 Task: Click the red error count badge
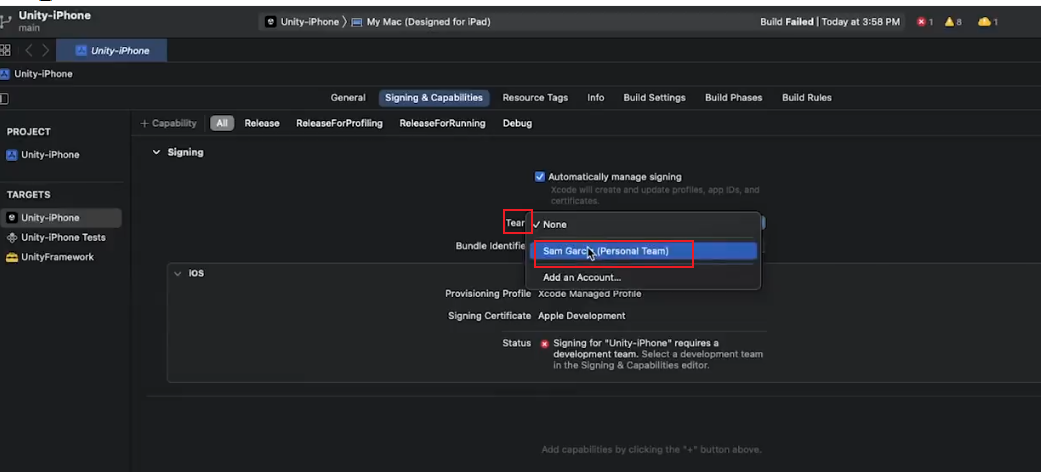pos(925,22)
